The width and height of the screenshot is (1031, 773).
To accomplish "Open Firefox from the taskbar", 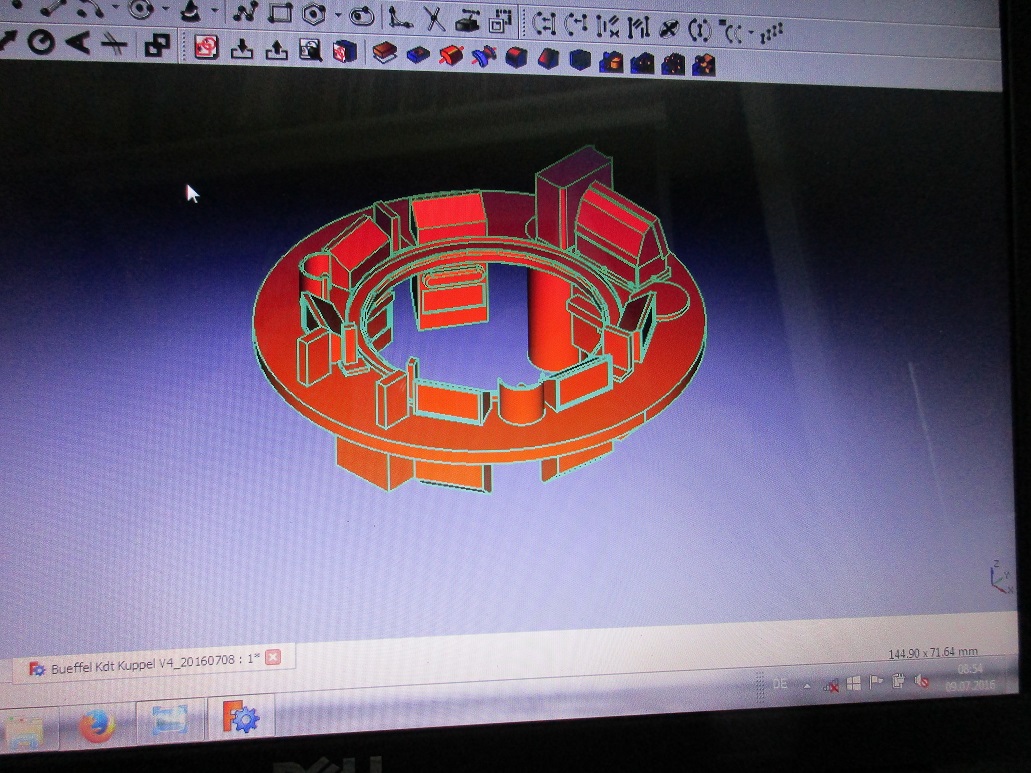I will [x=97, y=725].
